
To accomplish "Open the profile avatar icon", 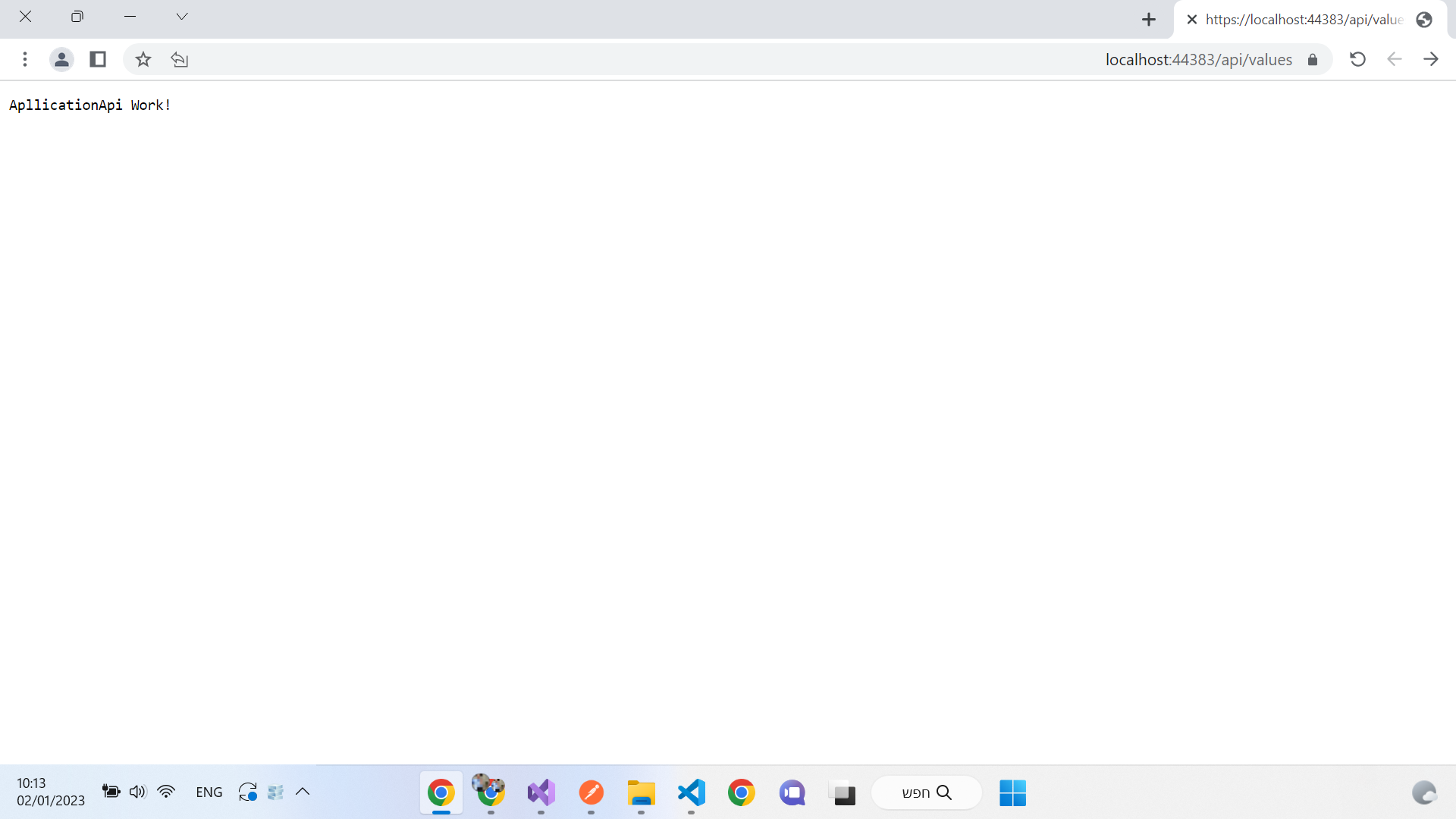I will coord(61,59).
